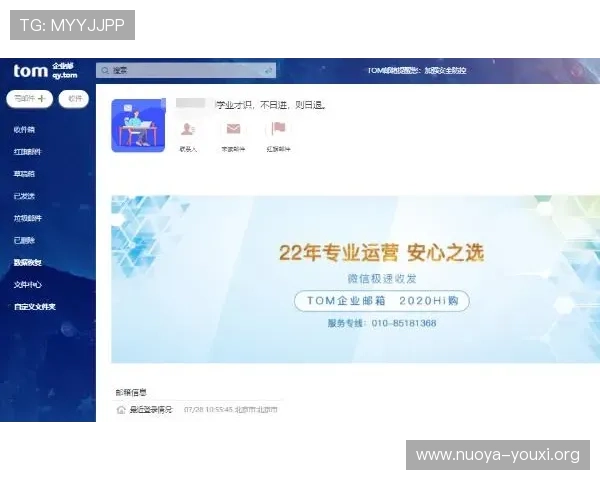This screenshot has width=600, height=480.
Task: Open 文件中心 file center
Action: [28, 285]
